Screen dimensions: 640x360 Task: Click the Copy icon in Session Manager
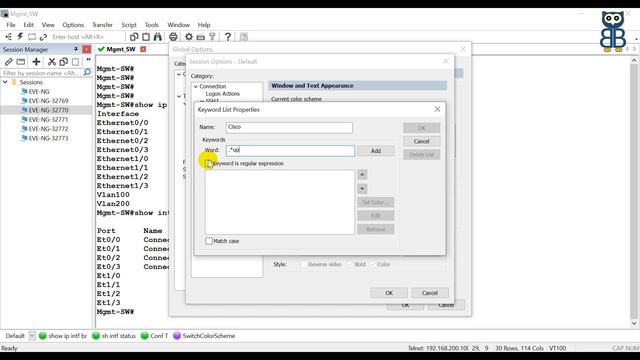(x=63, y=62)
